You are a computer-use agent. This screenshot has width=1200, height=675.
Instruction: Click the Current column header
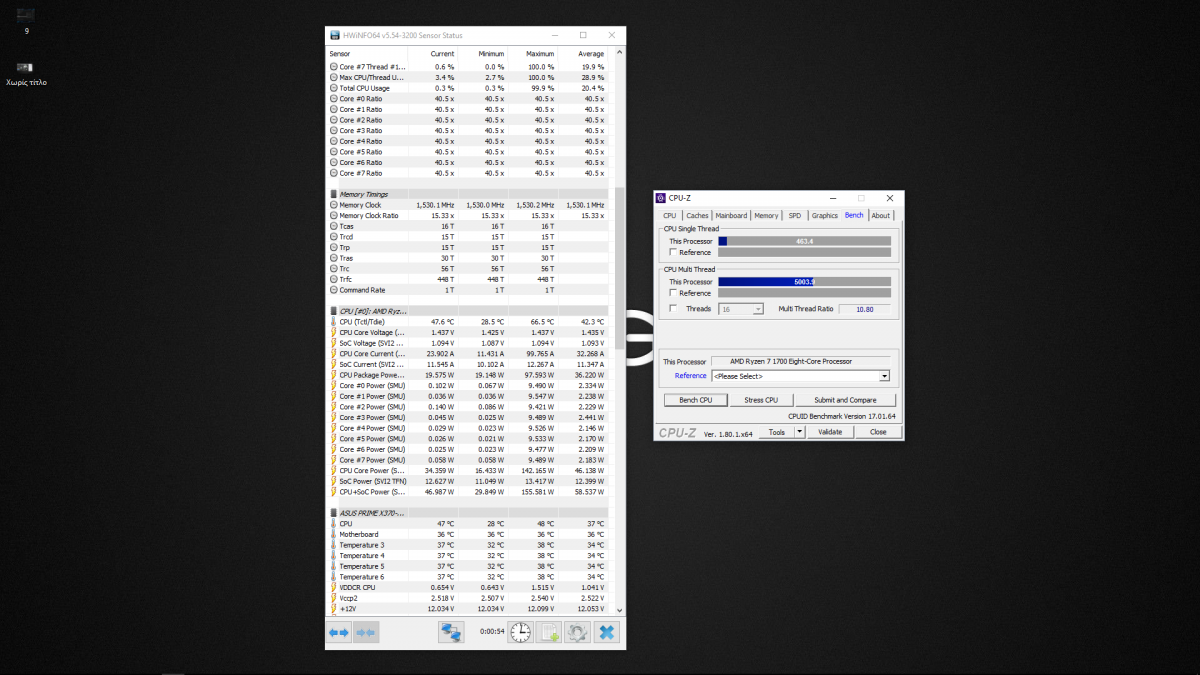tap(442, 54)
